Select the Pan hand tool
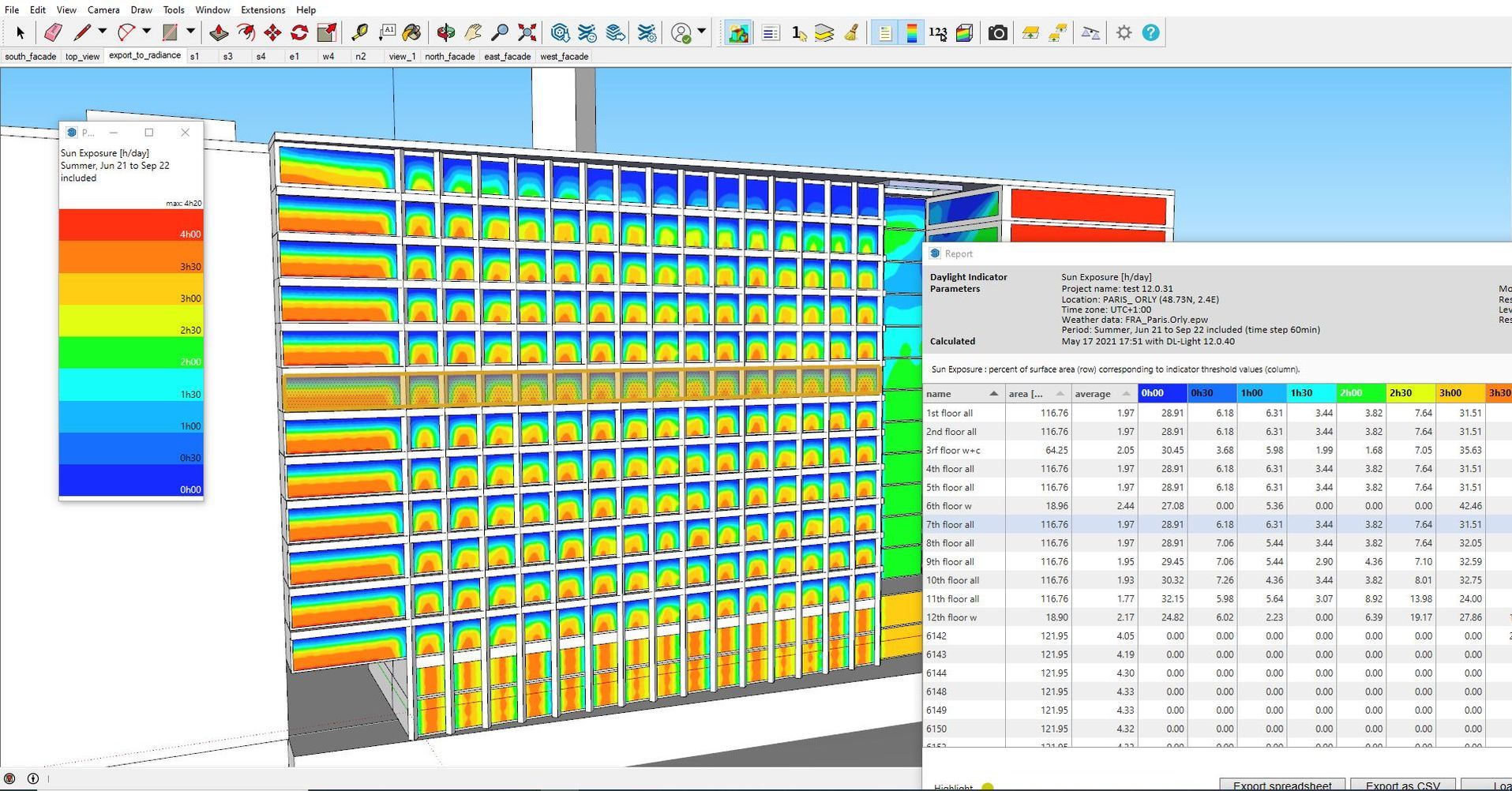 (x=473, y=32)
